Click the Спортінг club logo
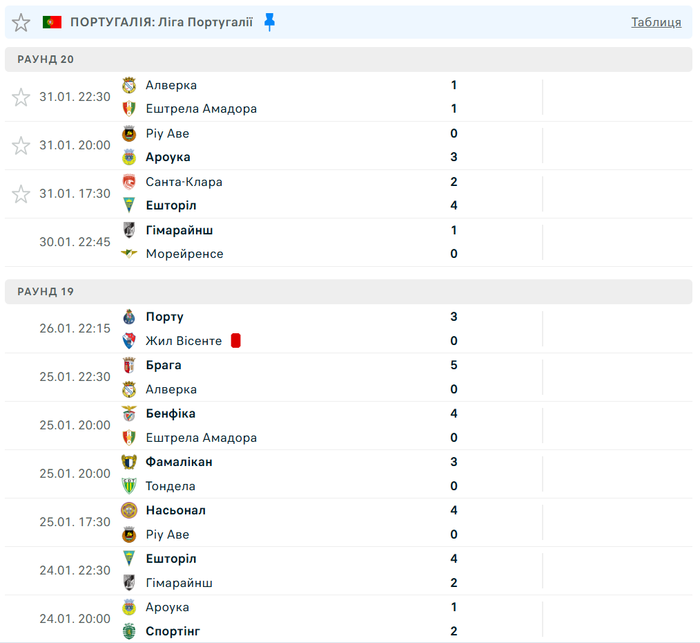 [129, 631]
